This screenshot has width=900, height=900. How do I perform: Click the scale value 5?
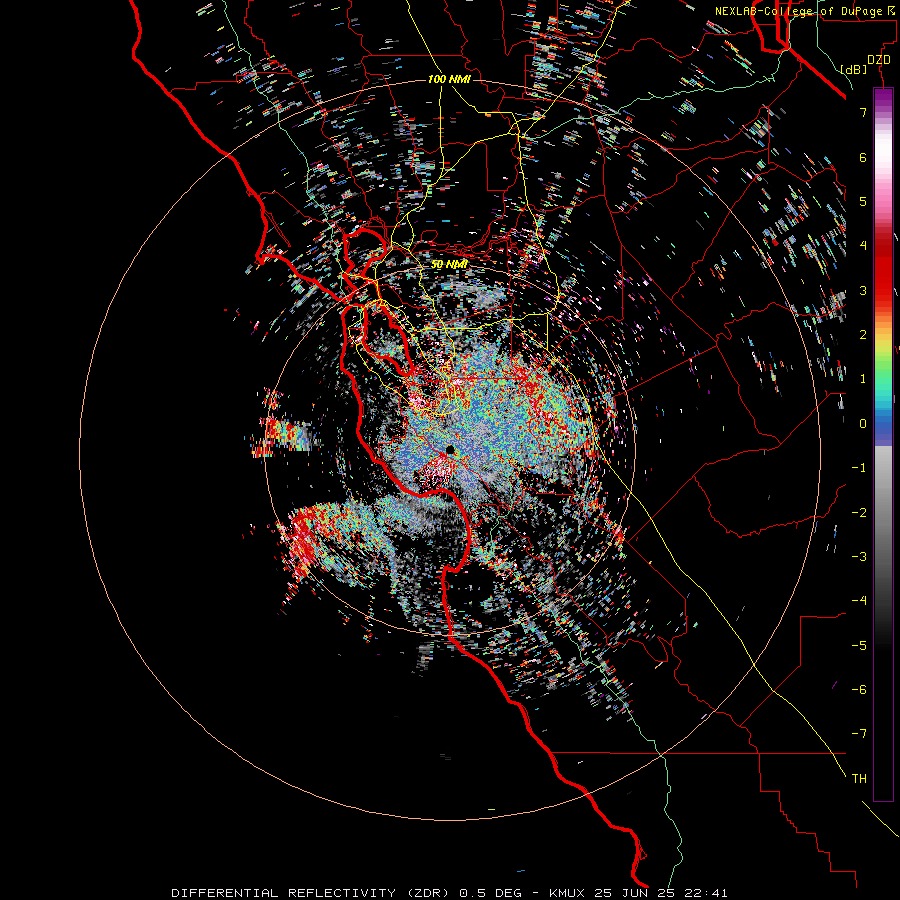[863, 201]
